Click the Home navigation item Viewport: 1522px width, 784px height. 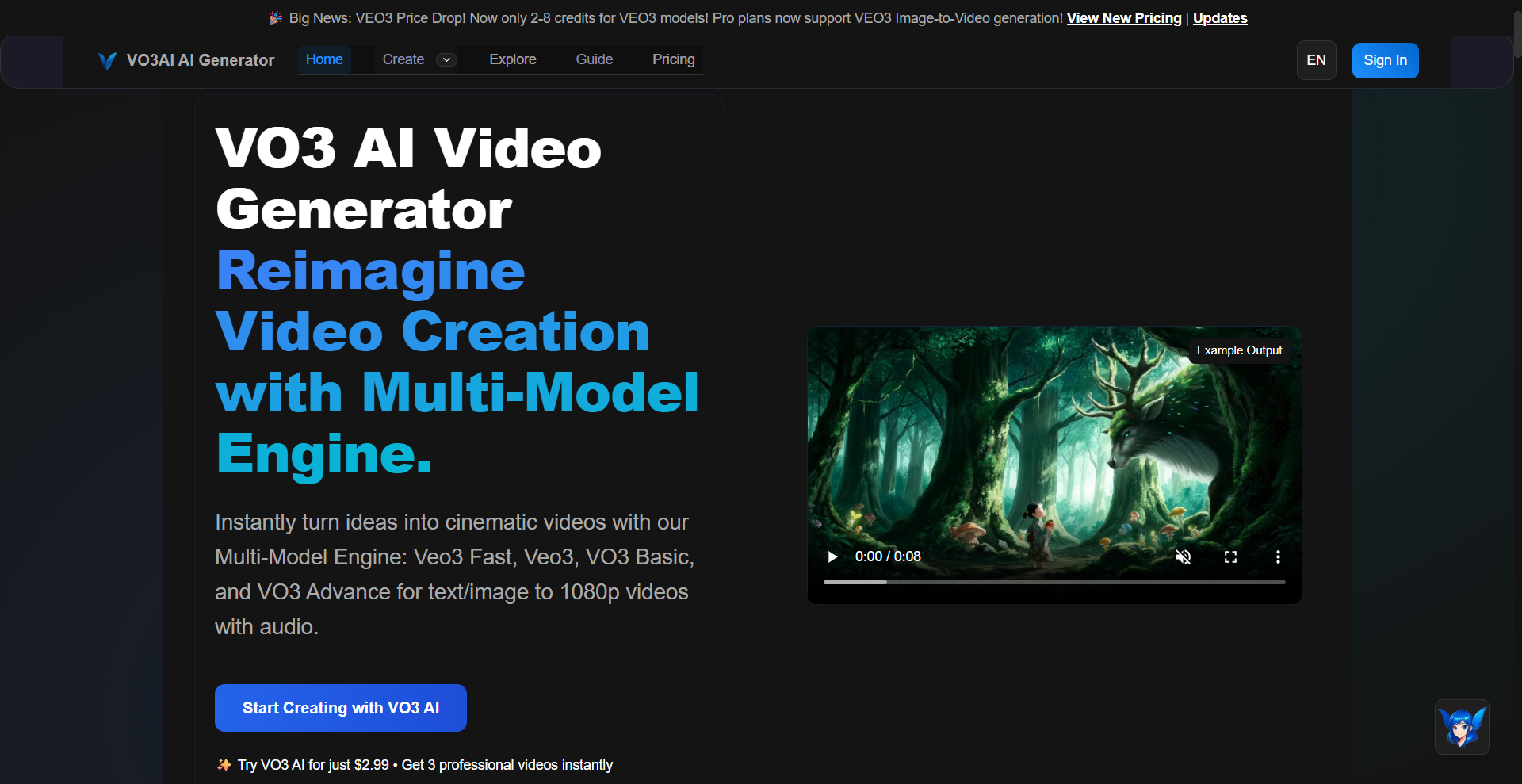pos(324,59)
